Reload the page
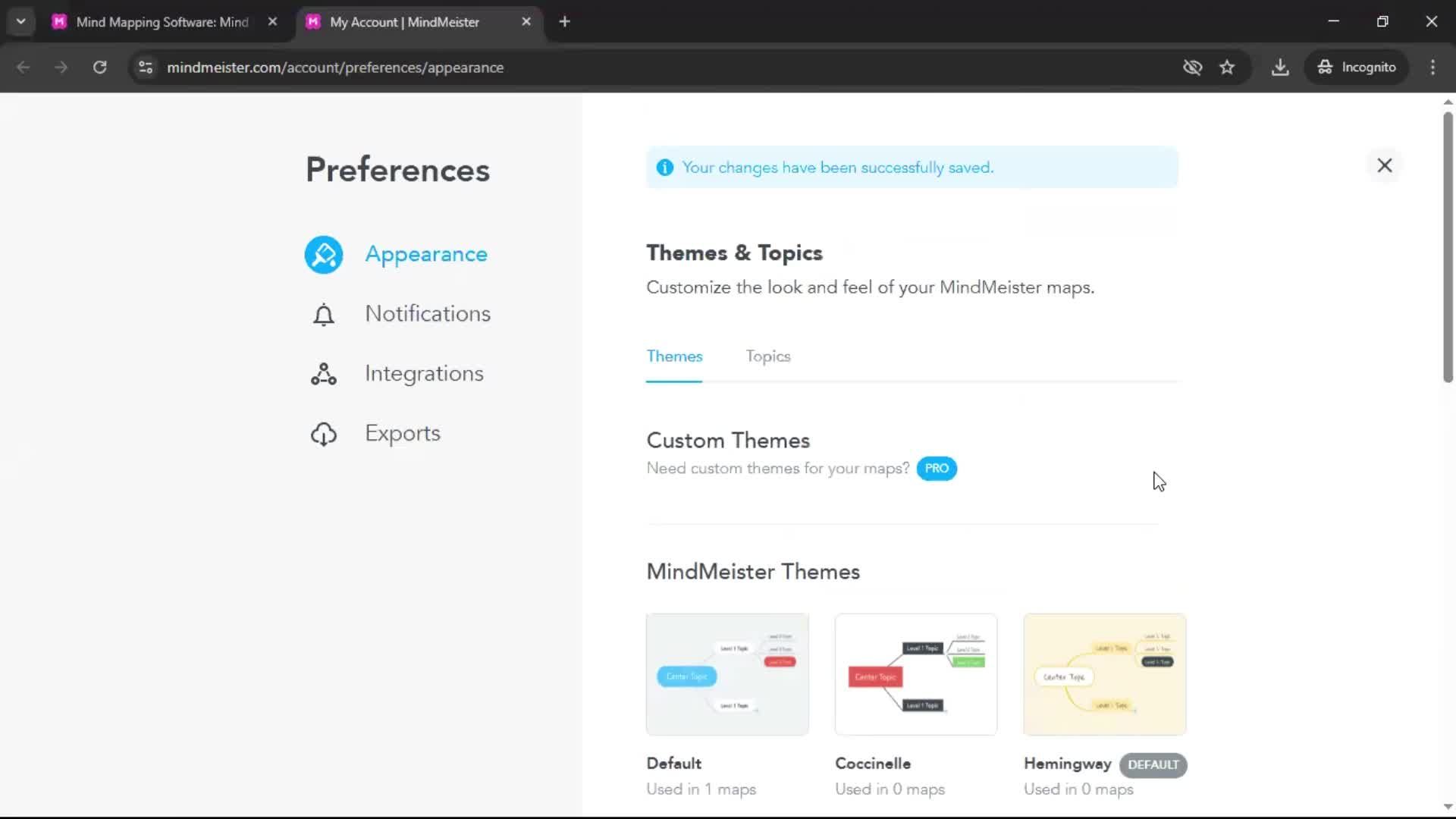 point(99,67)
